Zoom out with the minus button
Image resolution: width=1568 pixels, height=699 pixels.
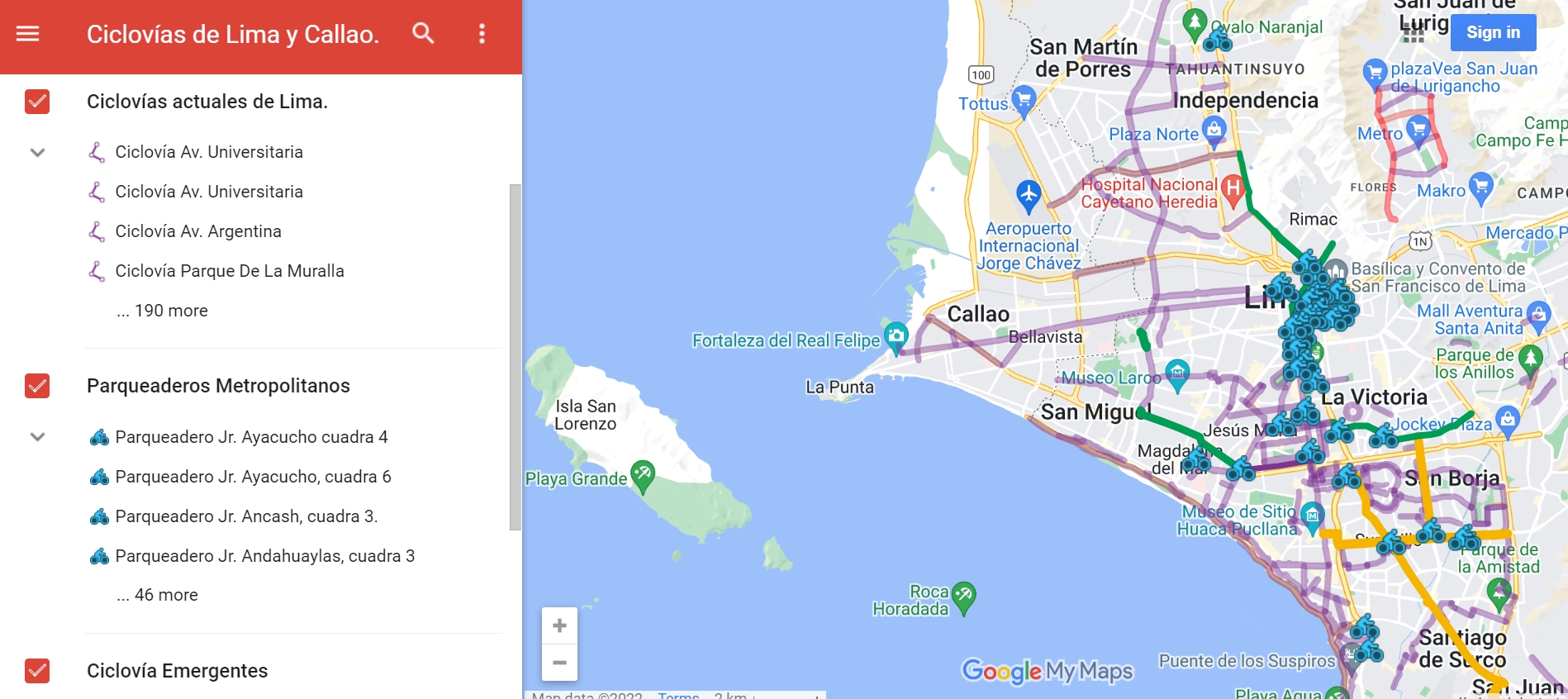point(559,663)
